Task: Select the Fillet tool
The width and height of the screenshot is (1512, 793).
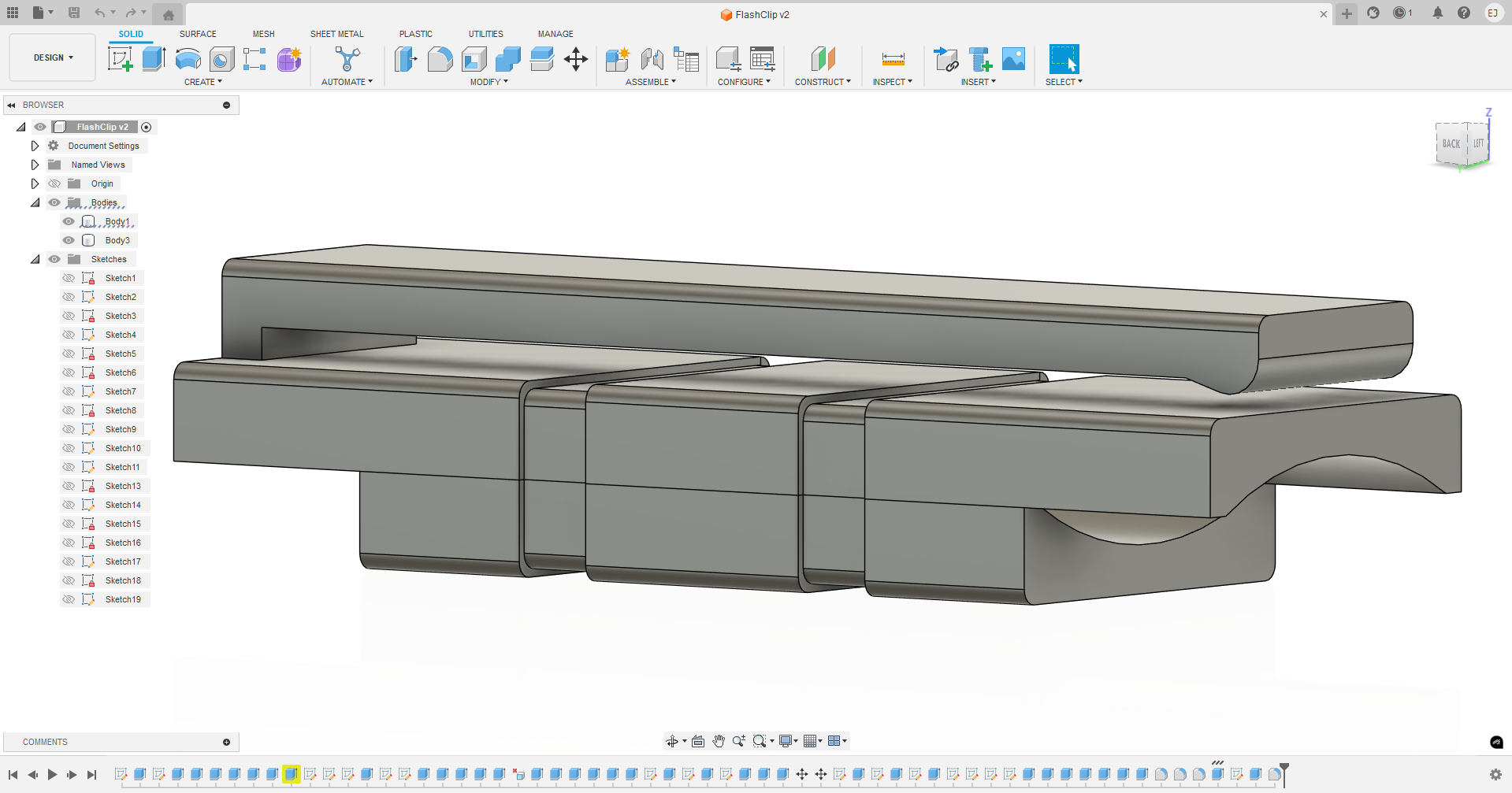Action: pos(440,59)
